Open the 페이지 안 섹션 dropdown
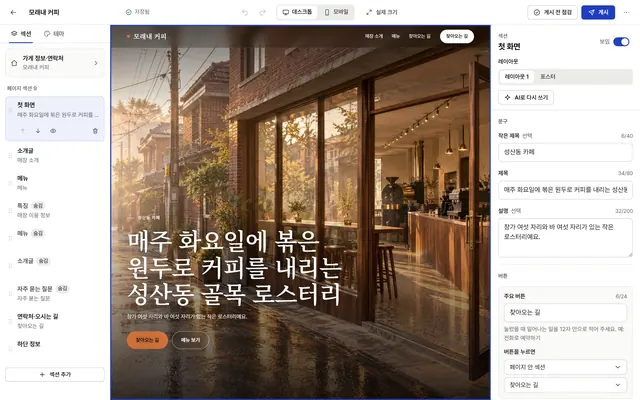Viewport: 640px width, 400px height. pos(565,367)
